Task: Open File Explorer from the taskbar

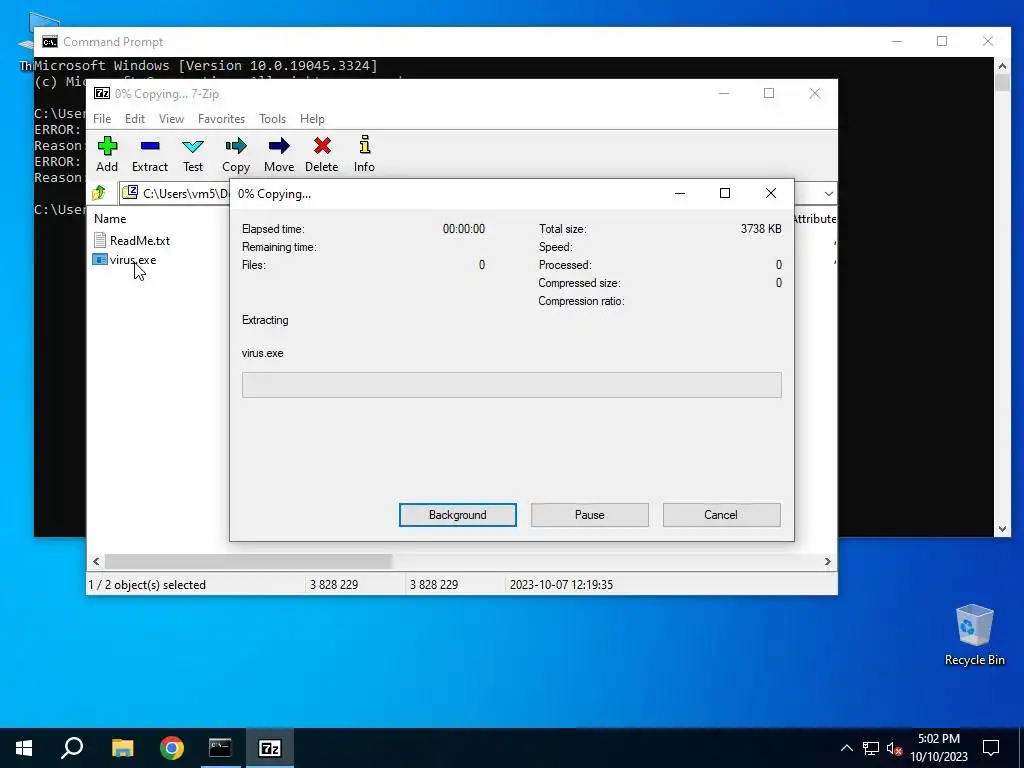Action: (122, 748)
